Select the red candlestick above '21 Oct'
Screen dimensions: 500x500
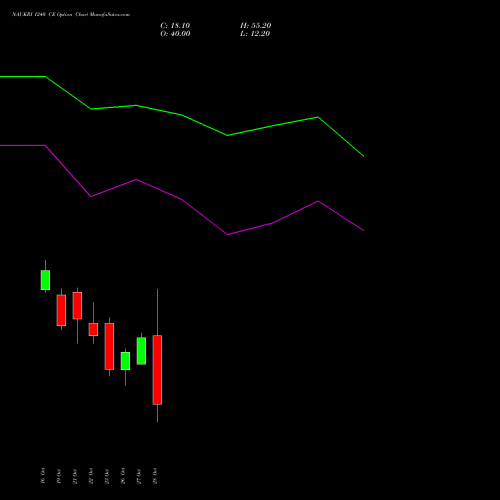tap(77, 305)
